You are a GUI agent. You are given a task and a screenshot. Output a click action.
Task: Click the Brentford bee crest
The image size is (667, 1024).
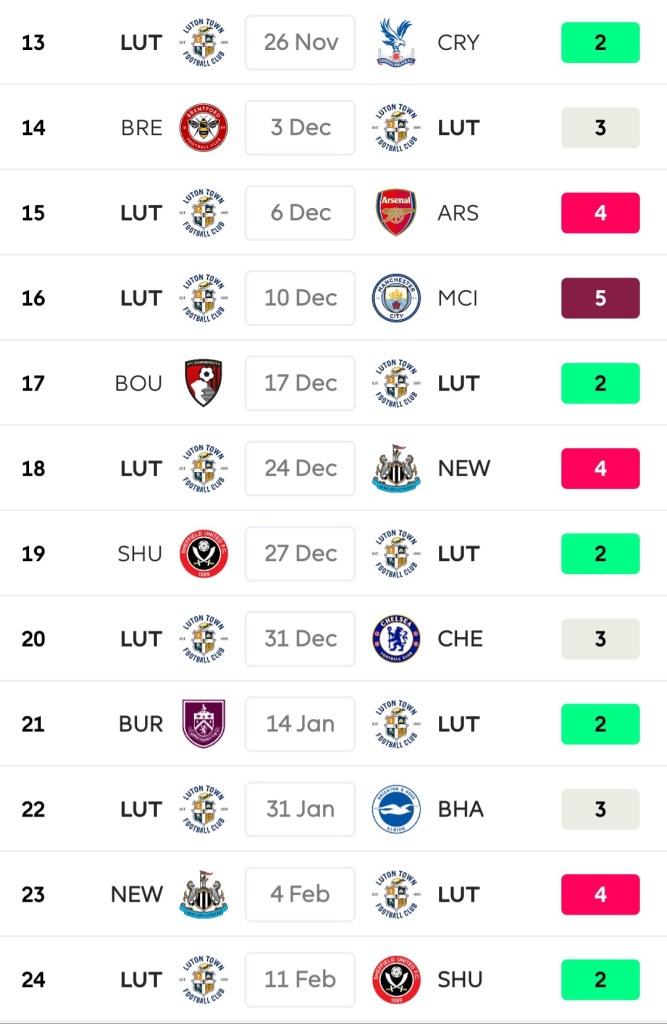[x=203, y=128]
